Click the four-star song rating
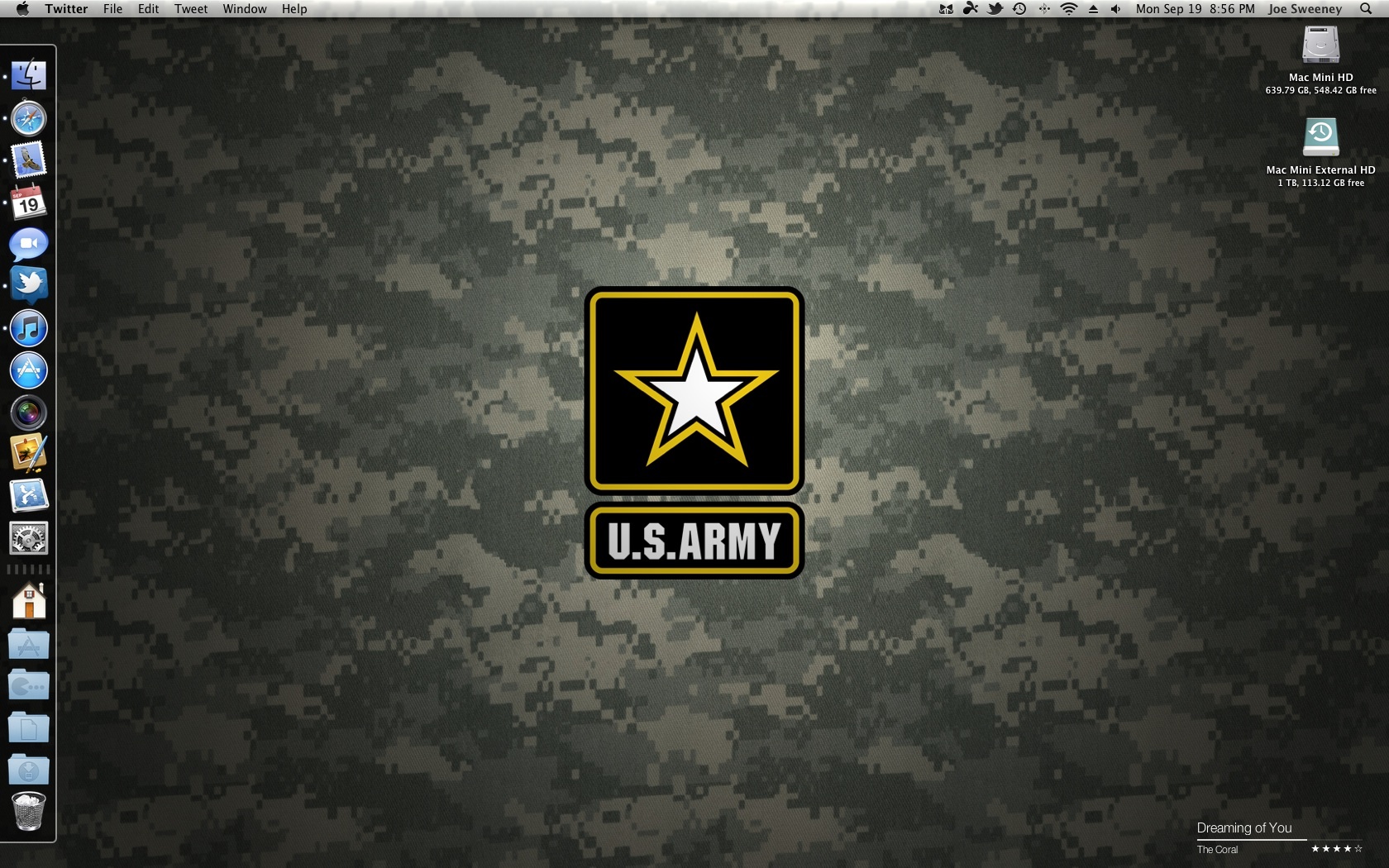The height and width of the screenshot is (868, 1389). pyautogui.click(x=1336, y=849)
